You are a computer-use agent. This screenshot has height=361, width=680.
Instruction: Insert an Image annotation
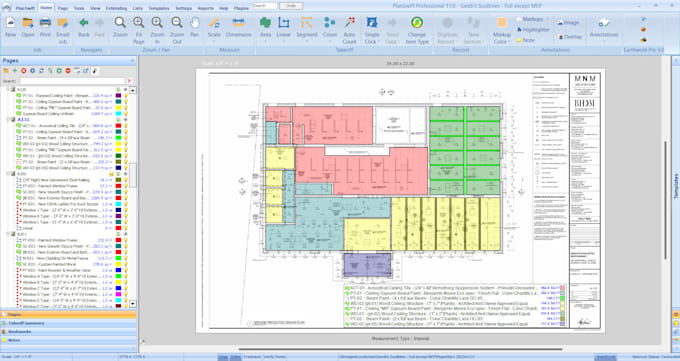568,23
